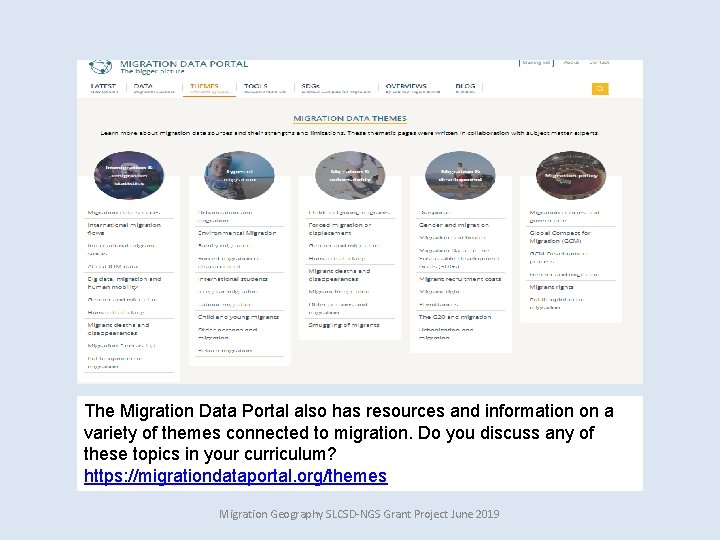Click the Migration Data Portal globe logo
Screen dimensions: 720x540
point(101,67)
